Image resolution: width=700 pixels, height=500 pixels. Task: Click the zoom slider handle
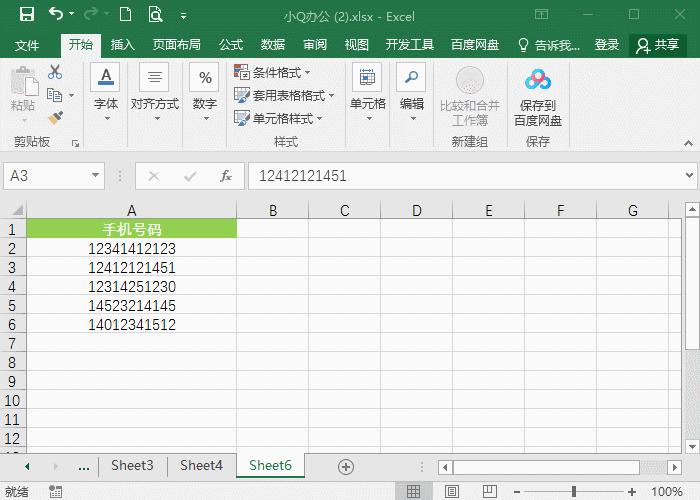(574, 492)
